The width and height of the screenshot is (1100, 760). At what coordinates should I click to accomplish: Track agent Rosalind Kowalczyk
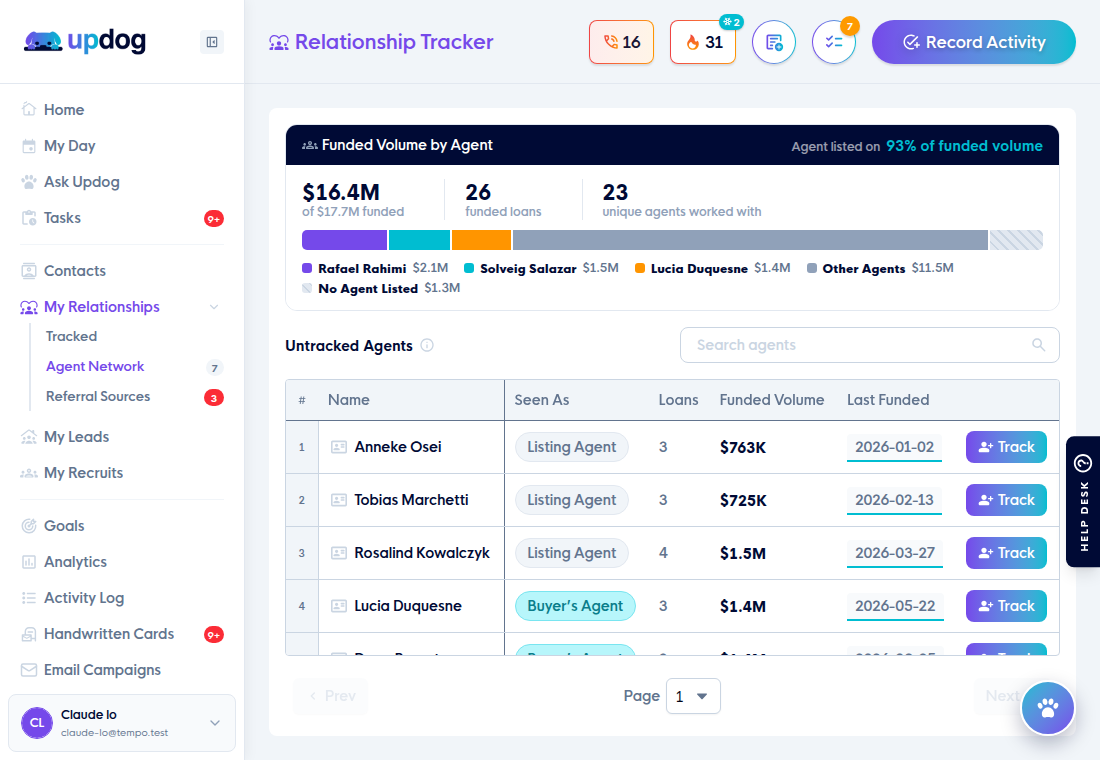tap(1006, 553)
